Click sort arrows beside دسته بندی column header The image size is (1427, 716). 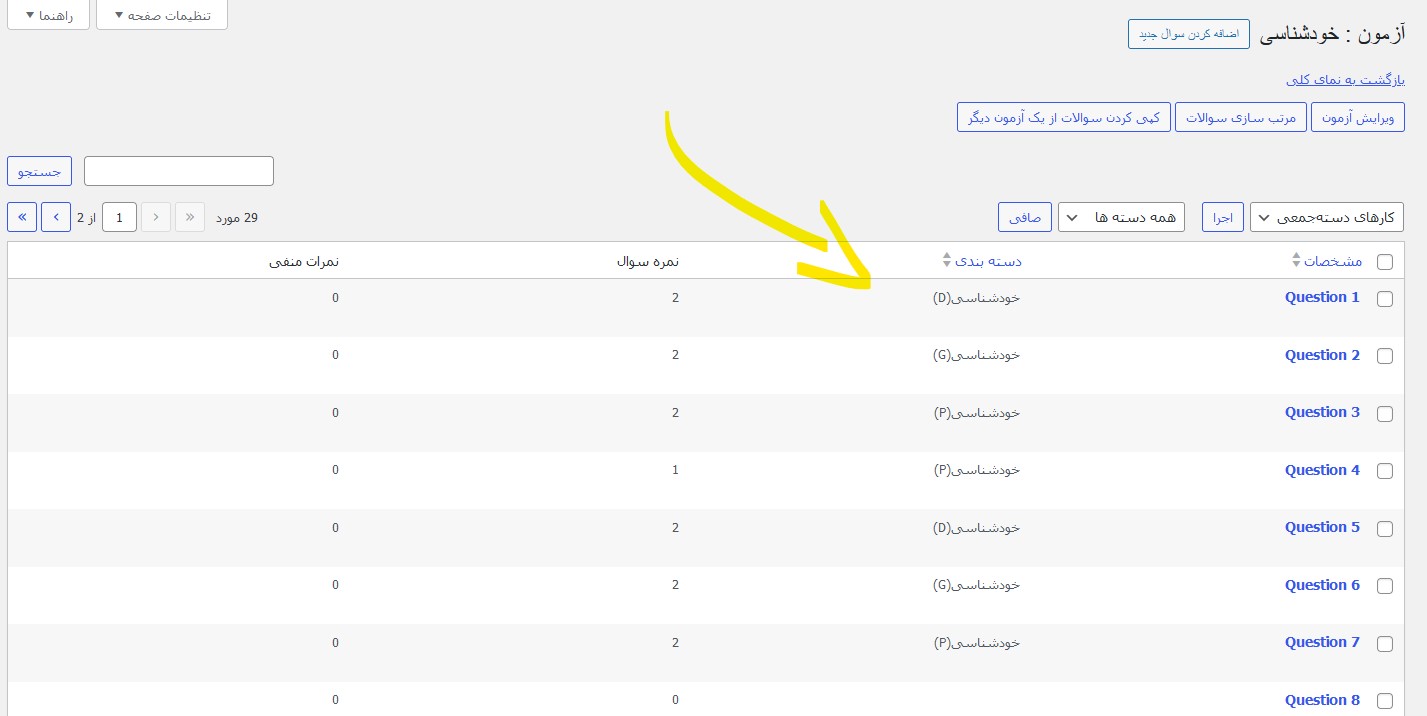click(x=947, y=261)
